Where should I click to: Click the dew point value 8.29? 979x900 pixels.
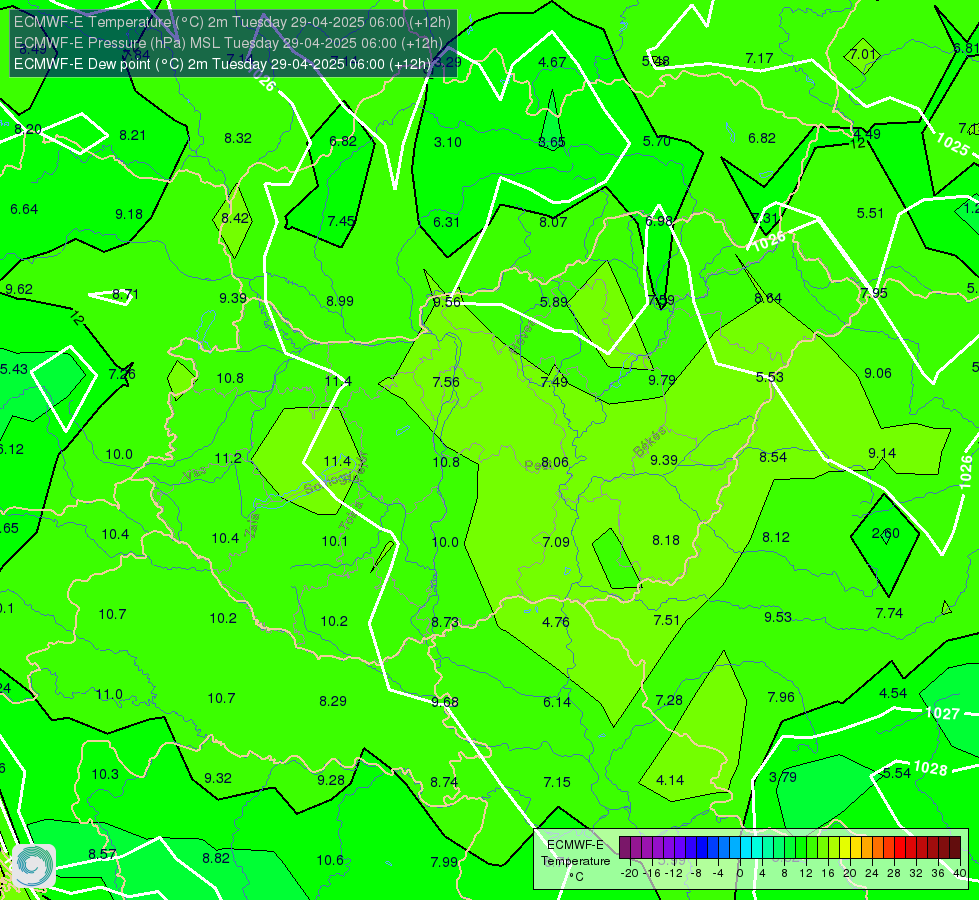coord(333,701)
